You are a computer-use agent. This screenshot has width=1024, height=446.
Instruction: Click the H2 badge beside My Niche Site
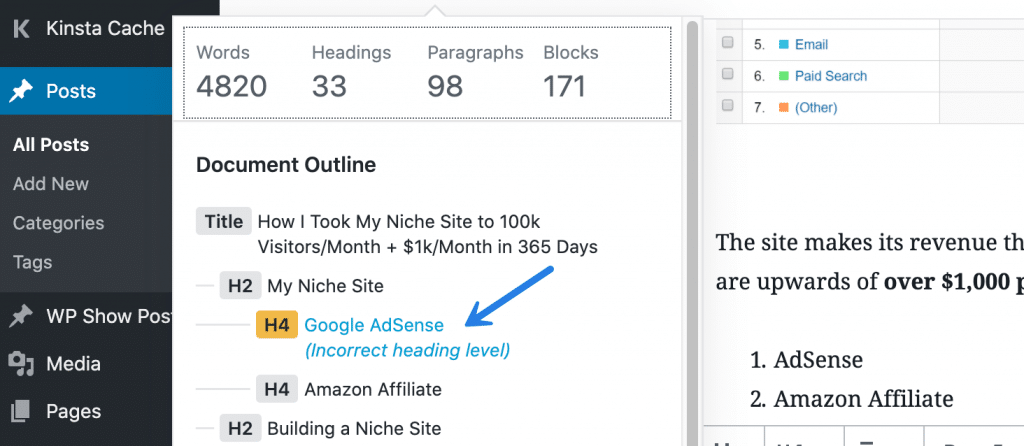(240, 286)
